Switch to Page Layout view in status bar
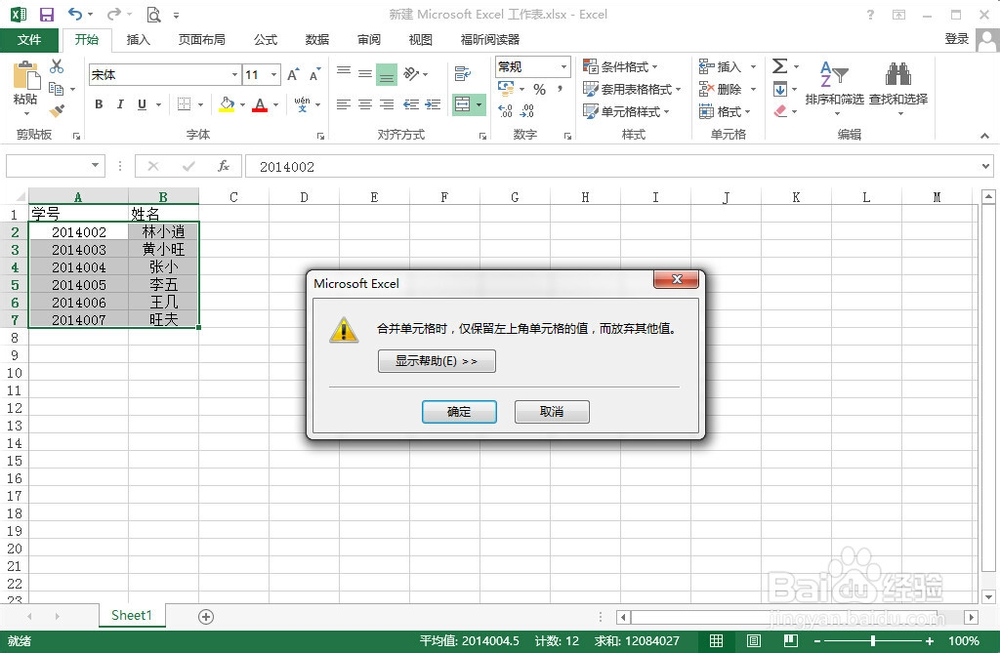 tap(753, 641)
